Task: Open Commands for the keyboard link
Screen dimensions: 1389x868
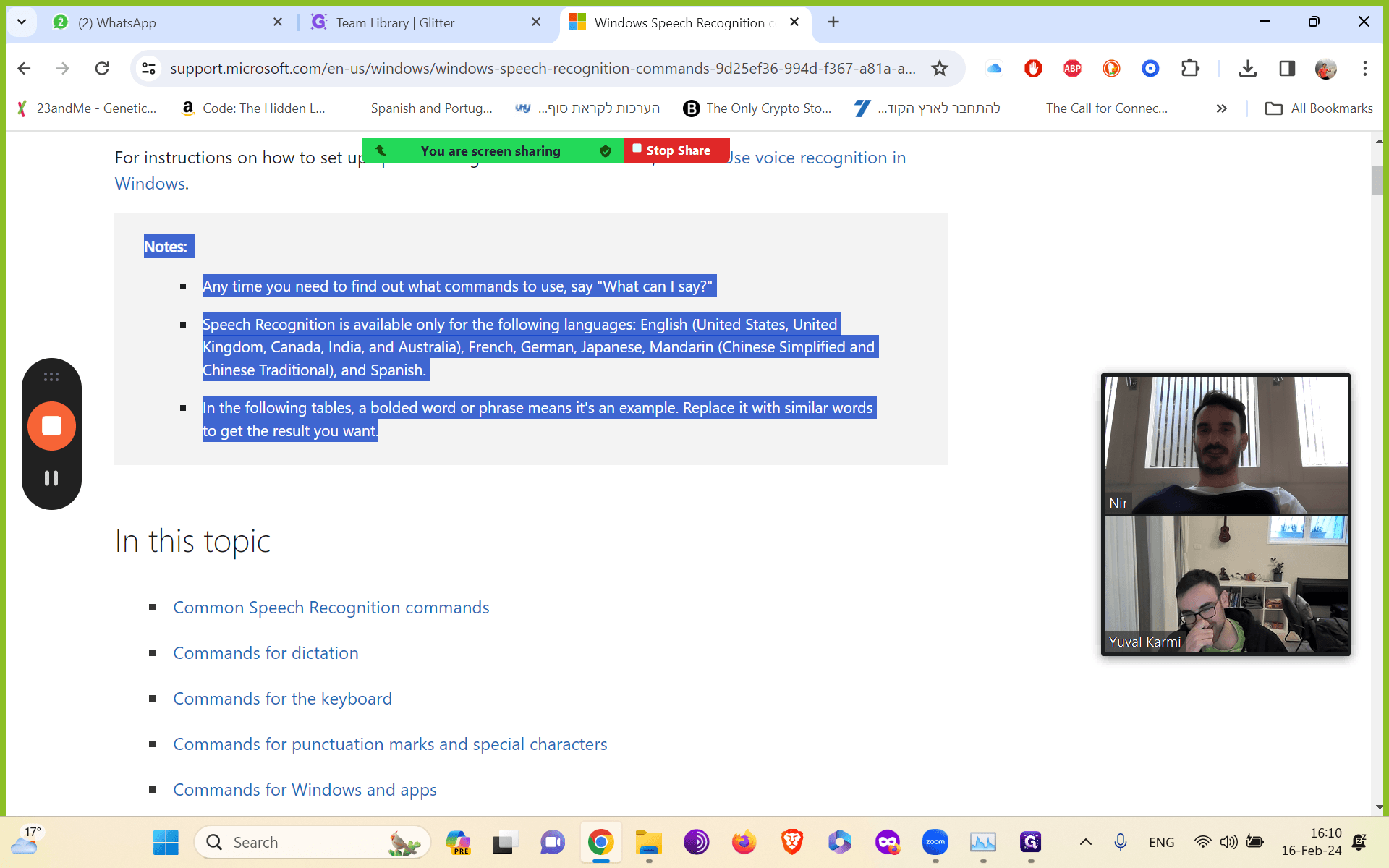Action: click(x=282, y=699)
